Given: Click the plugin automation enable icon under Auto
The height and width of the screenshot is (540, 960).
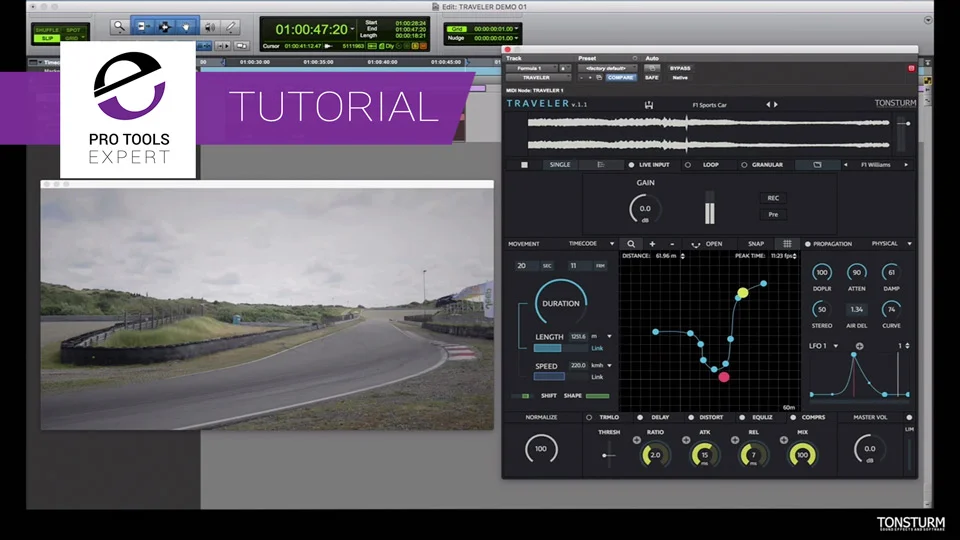Looking at the screenshot, I should (x=652, y=68).
